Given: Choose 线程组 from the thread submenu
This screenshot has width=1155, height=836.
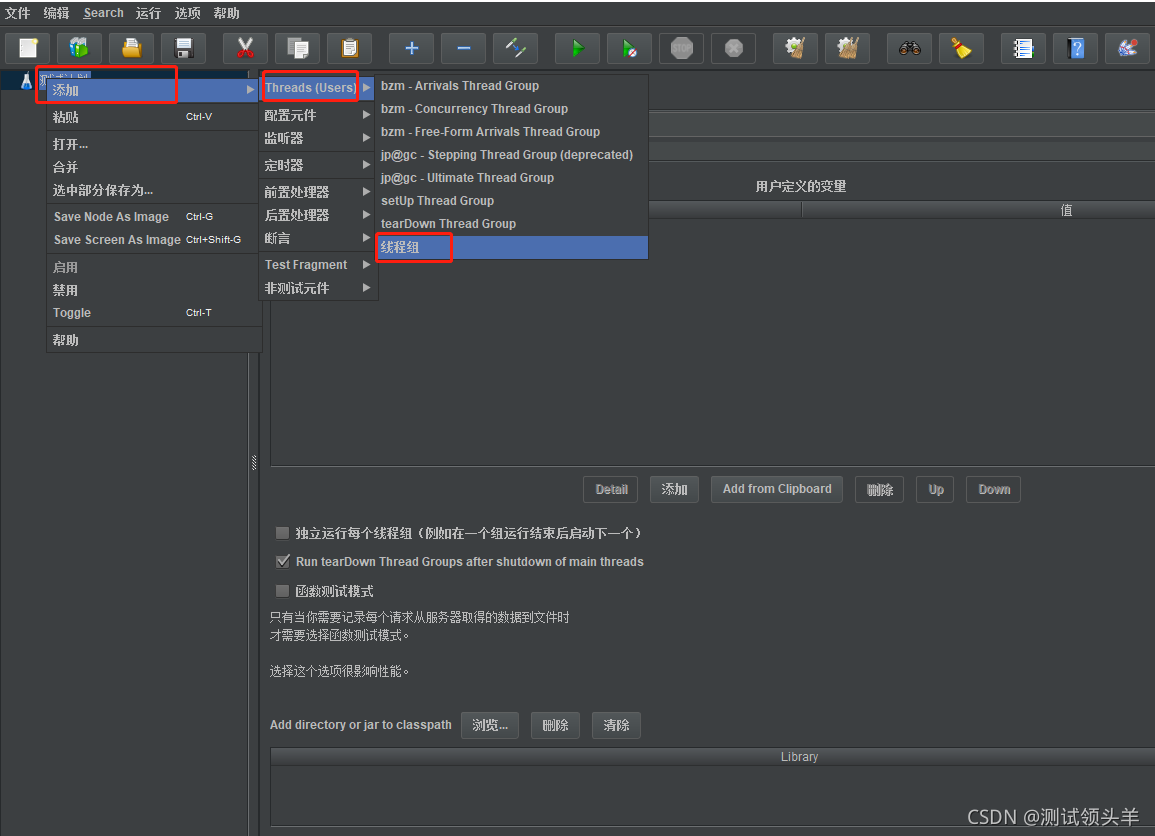Looking at the screenshot, I should pyautogui.click(x=512, y=247).
